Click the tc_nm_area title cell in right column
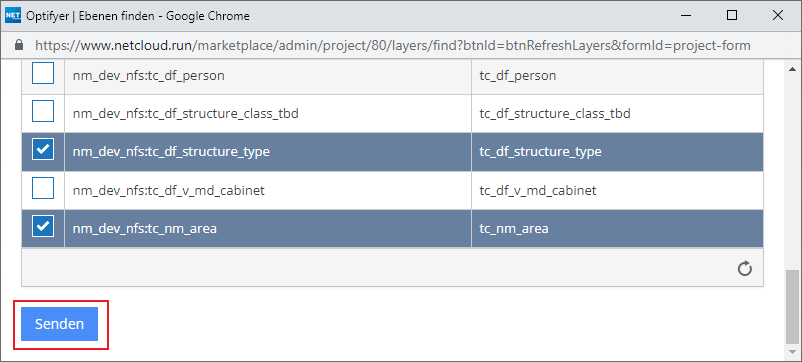 click(x=617, y=229)
